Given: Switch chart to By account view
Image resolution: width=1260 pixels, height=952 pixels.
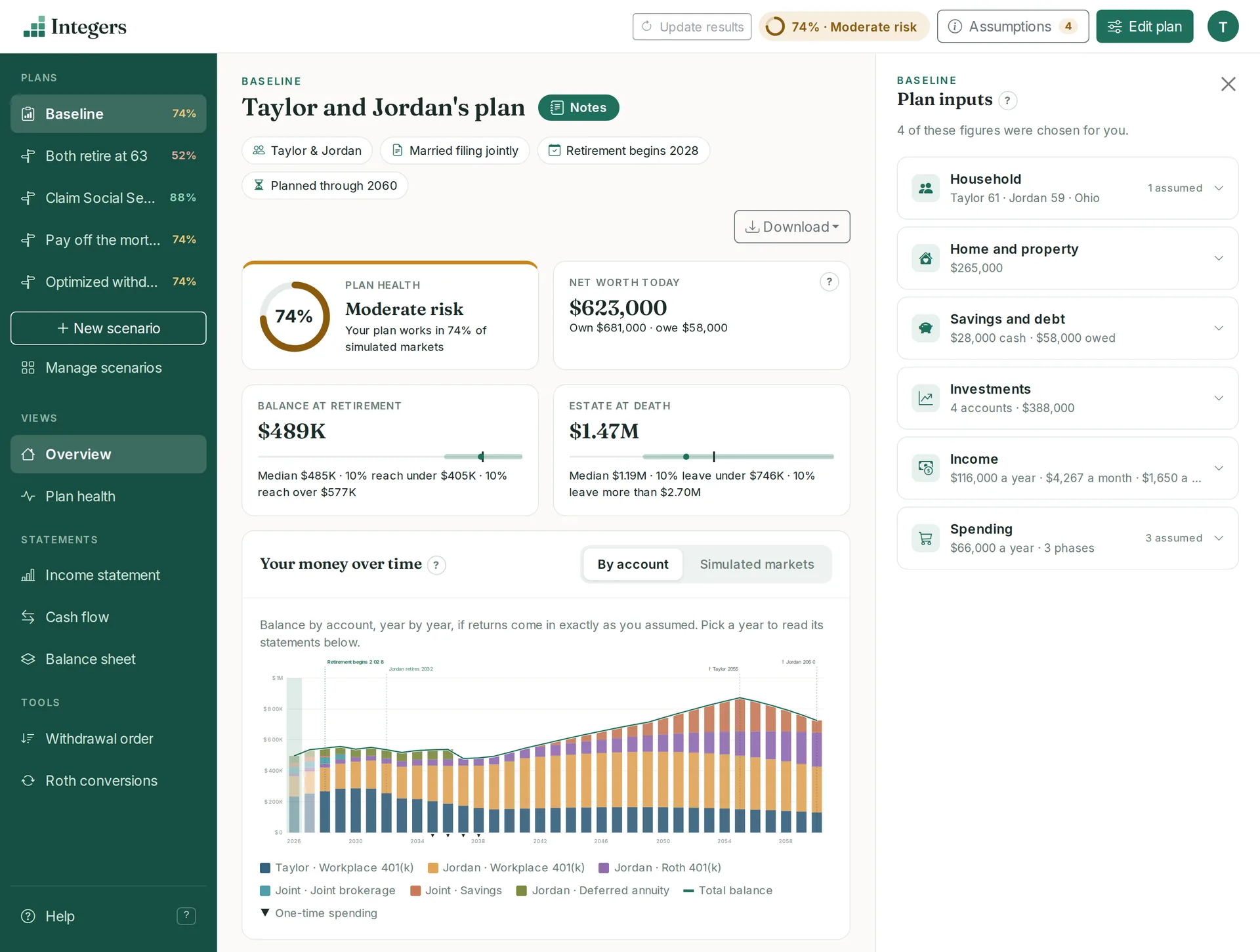Looking at the screenshot, I should pos(633,564).
